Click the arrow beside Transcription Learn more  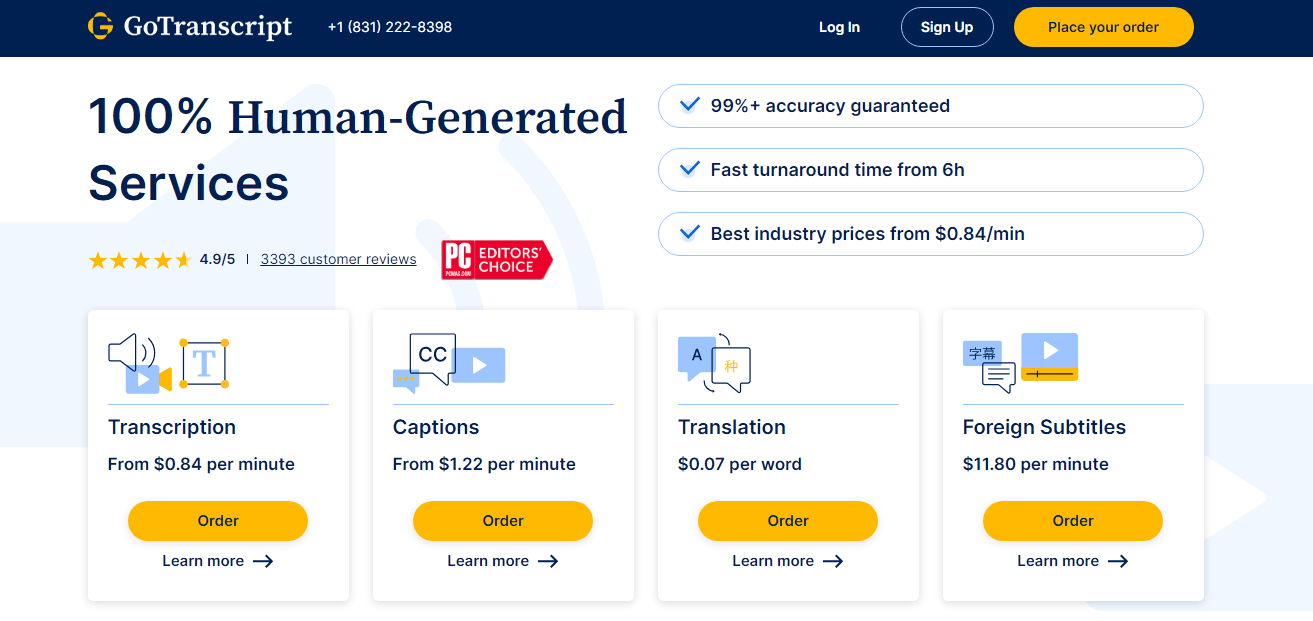tap(263, 561)
